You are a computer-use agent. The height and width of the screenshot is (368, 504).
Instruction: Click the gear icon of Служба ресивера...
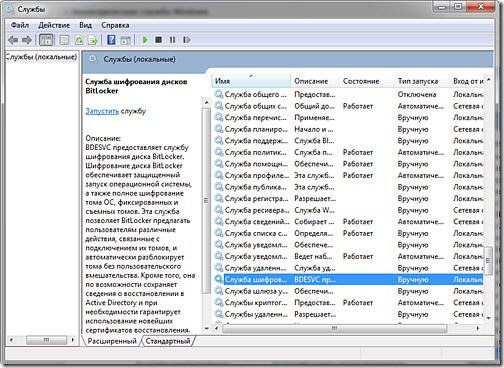coord(219,210)
